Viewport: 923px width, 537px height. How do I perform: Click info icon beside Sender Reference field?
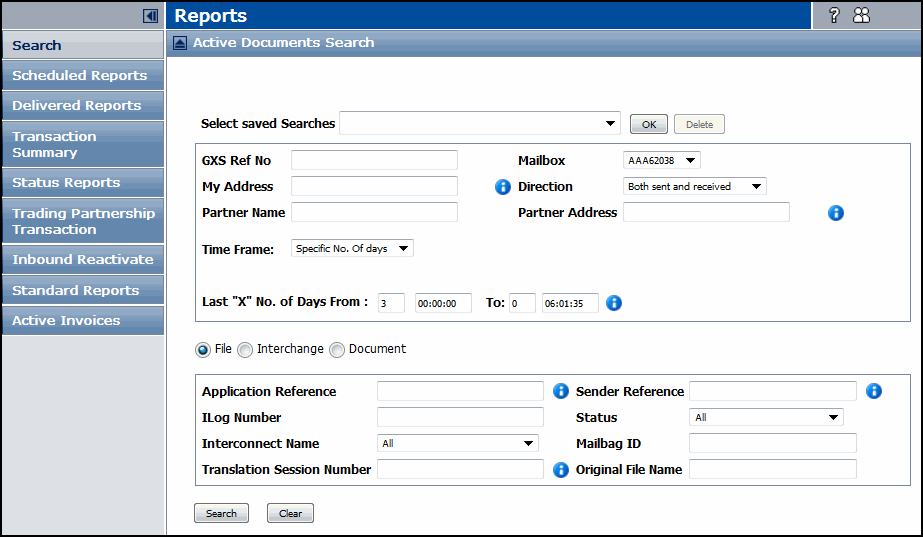(873, 392)
